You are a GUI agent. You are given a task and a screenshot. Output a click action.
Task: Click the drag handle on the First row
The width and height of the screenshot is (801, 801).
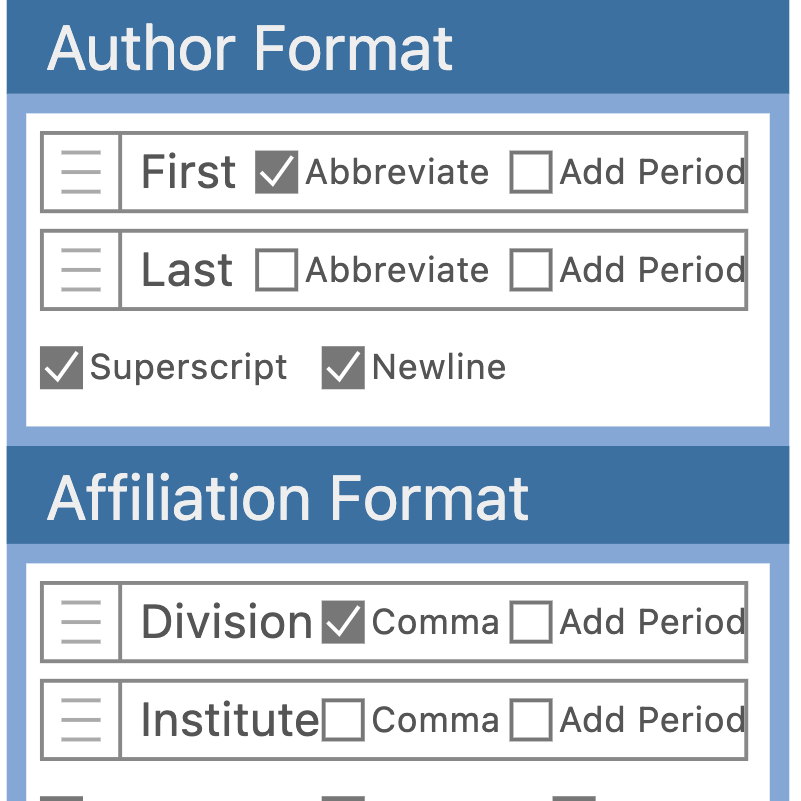coord(80,171)
